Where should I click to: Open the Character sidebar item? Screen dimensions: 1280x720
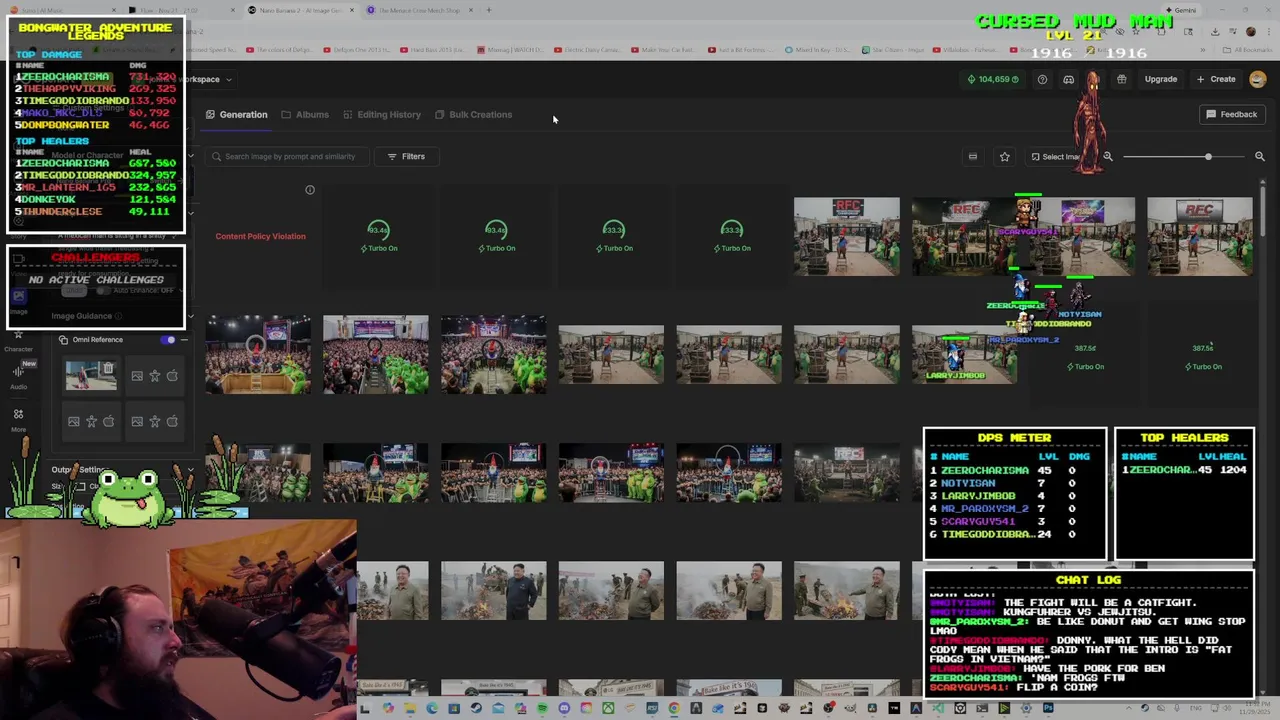[x=18, y=340]
